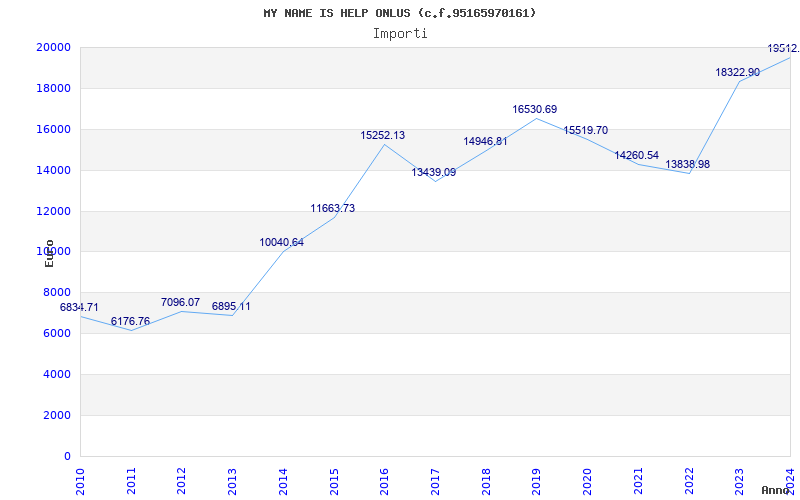Screen dimensions: 800x500
Task: Click x-axis year label 2015
Action: [334, 482]
